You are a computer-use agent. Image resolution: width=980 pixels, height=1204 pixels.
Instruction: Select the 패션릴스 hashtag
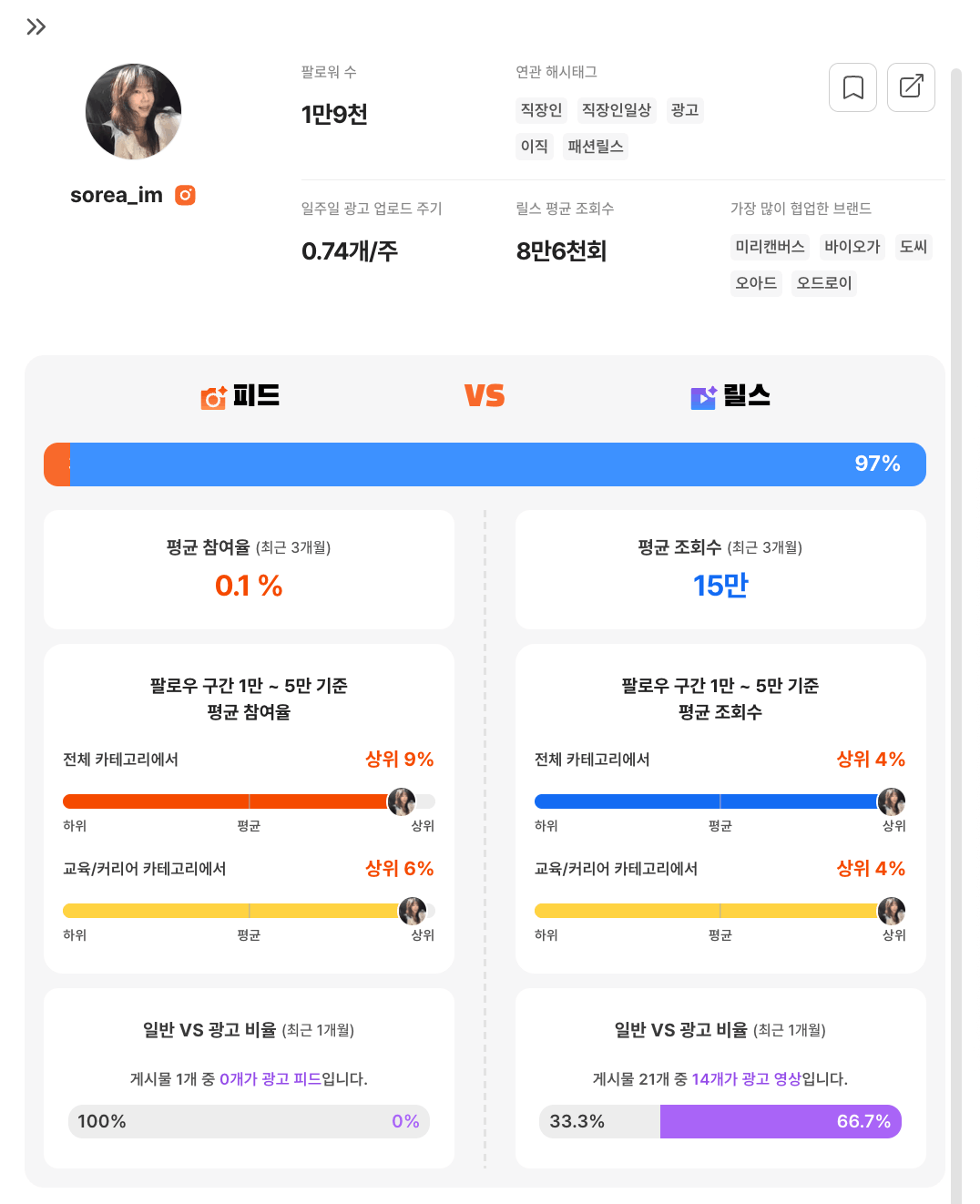click(x=596, y=147)
